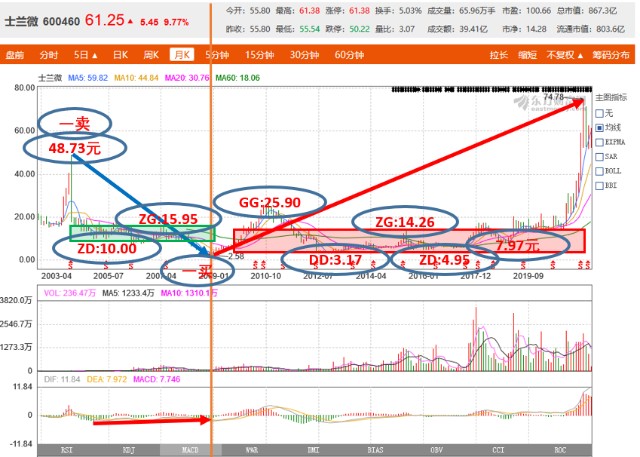The height and width of the screenshot is (457, 640).
Task: Click 拉长 to stretch the chart
Action: tap(499, 55)
